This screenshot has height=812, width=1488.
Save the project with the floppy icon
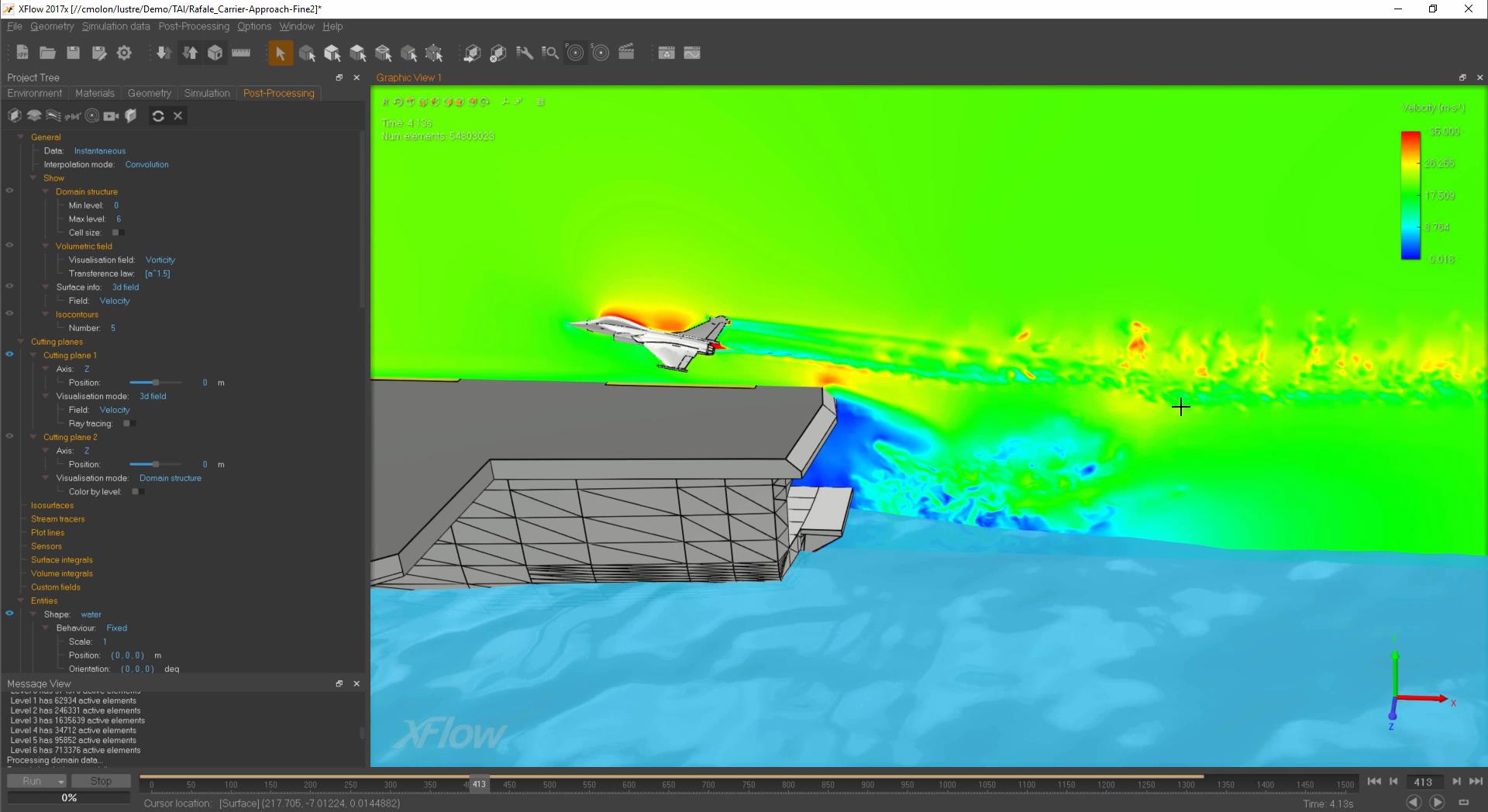73,53
